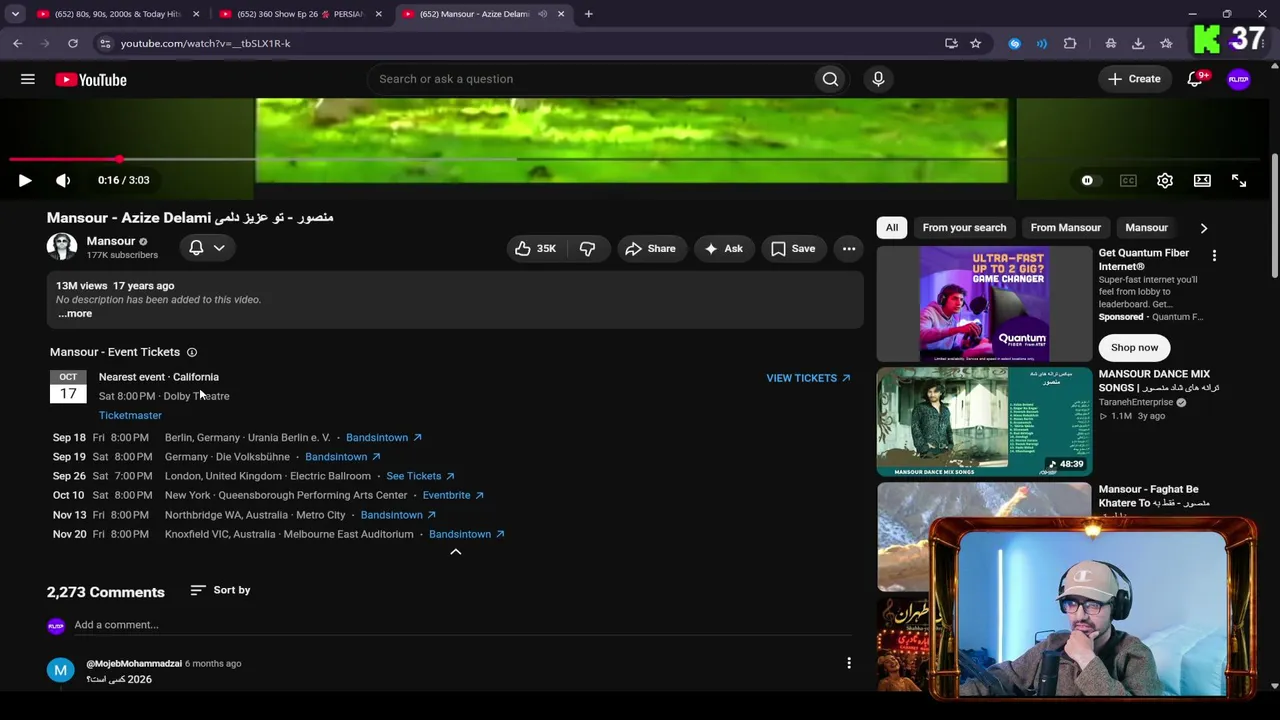Open notification preferences dropdown for Mansour

point(207,248)
